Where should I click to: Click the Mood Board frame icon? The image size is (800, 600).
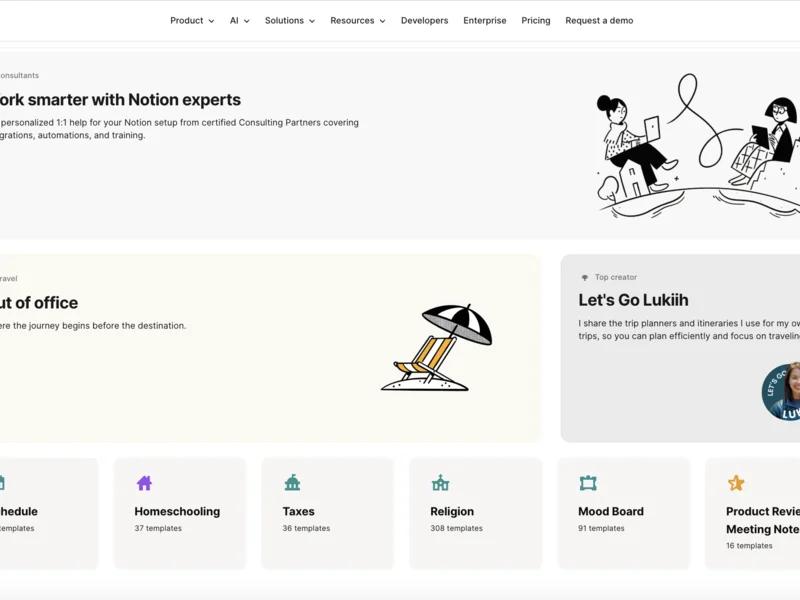point(588,483)
